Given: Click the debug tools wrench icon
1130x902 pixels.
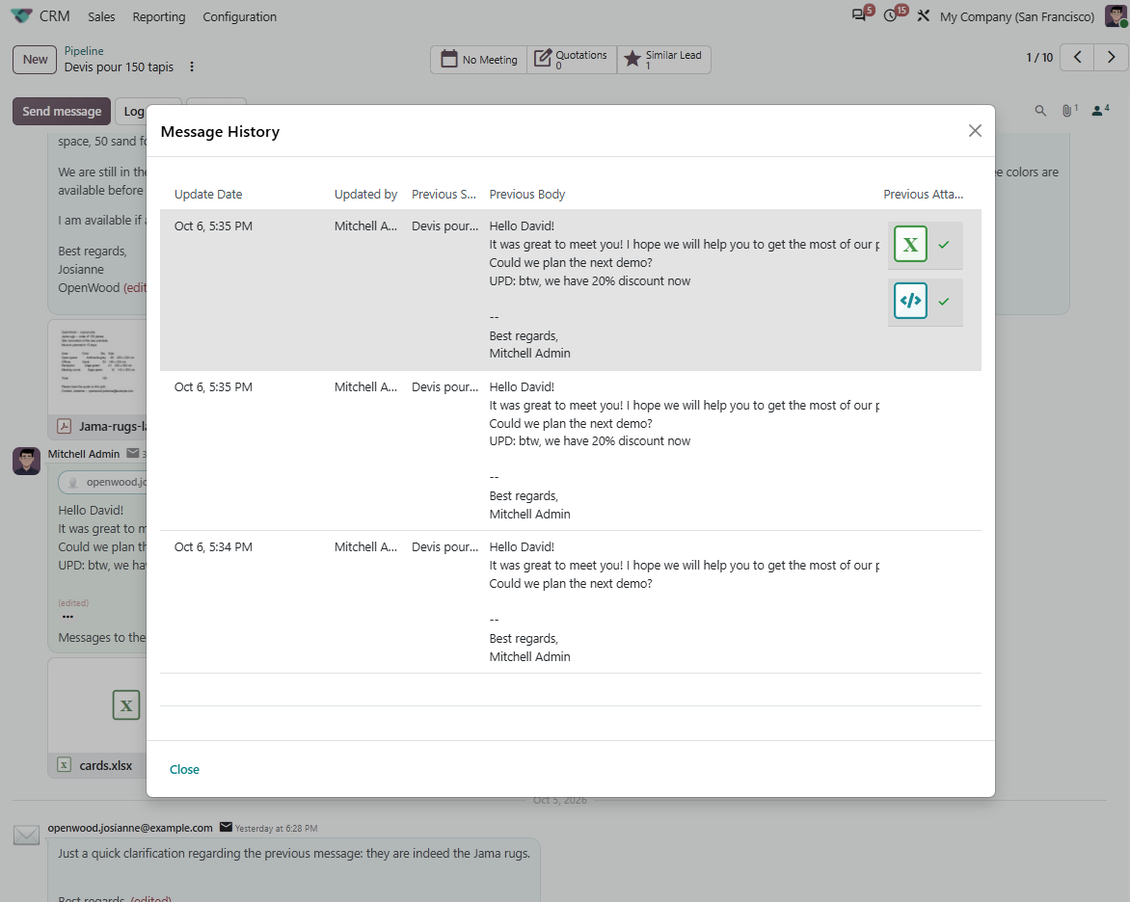Looking at the screenshot, I should click(x=923, y=16).
